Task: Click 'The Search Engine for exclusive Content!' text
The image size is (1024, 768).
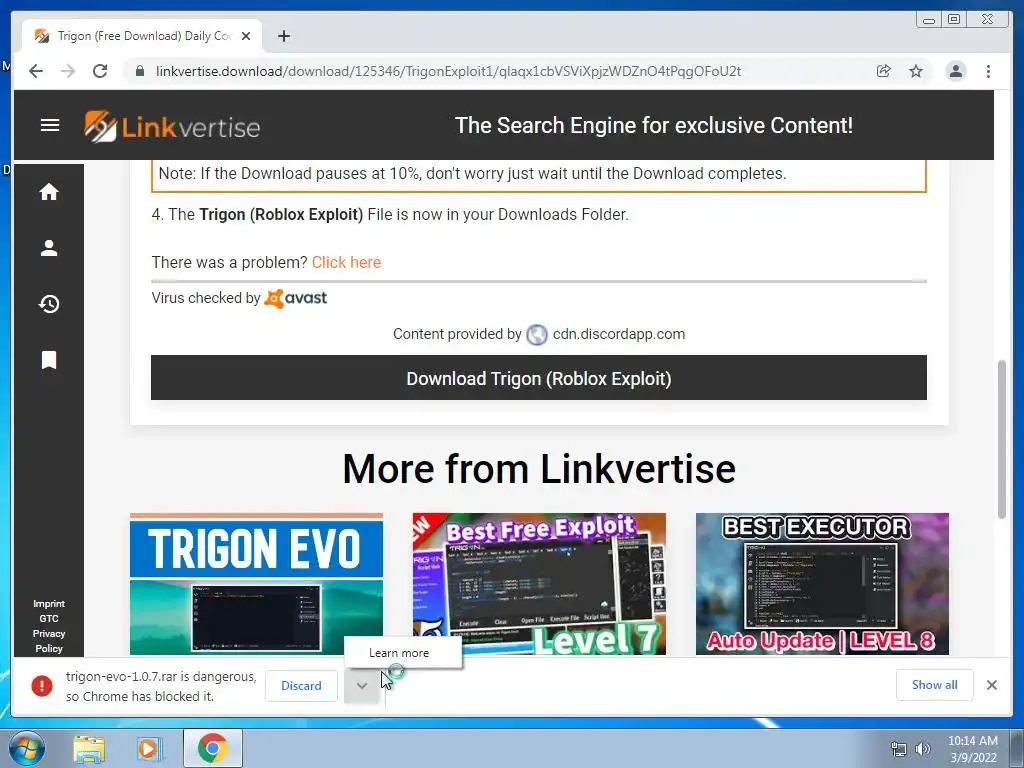Action: point(654,125)
